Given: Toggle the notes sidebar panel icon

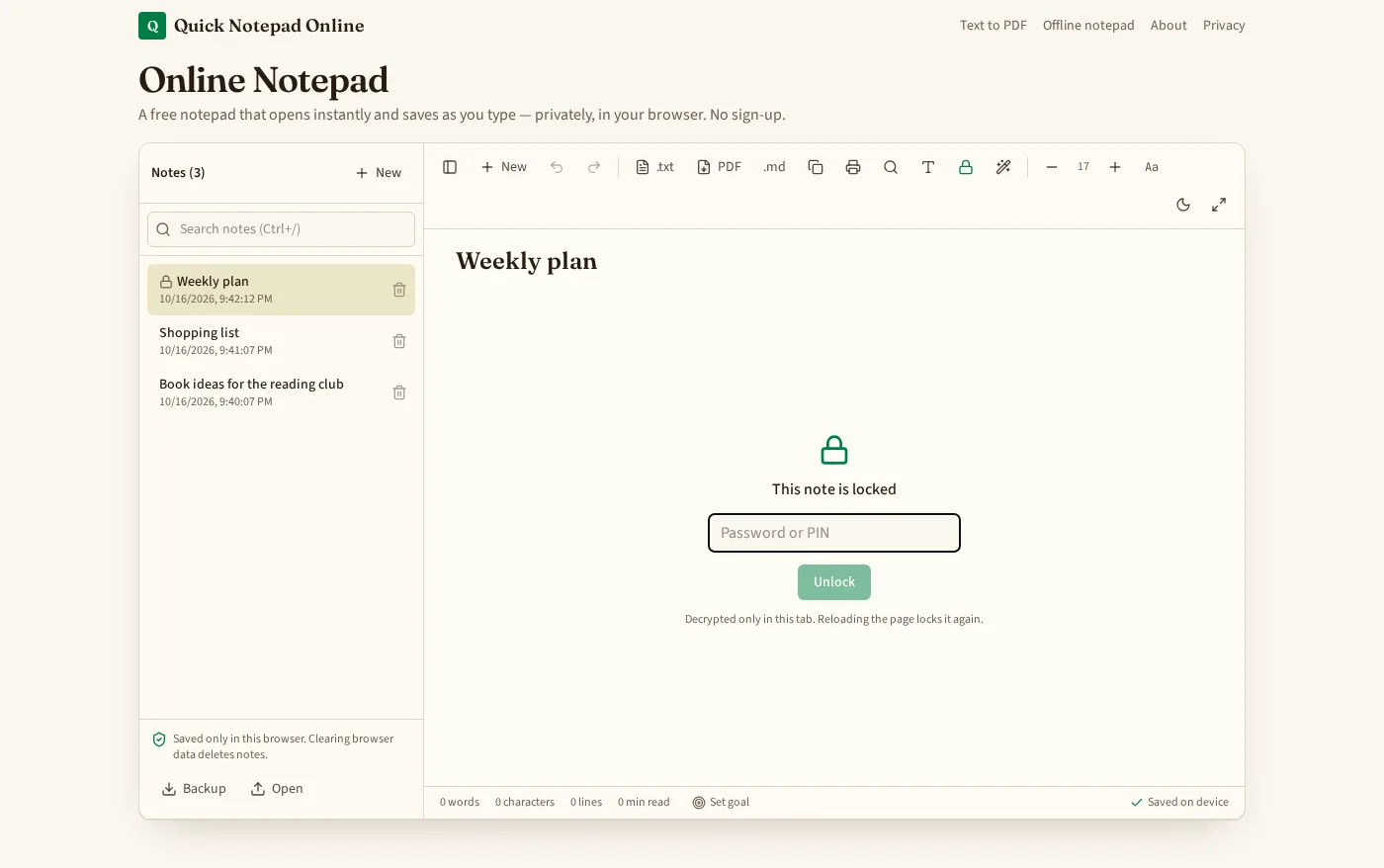Looking at the screenshot, I should 450,167.
